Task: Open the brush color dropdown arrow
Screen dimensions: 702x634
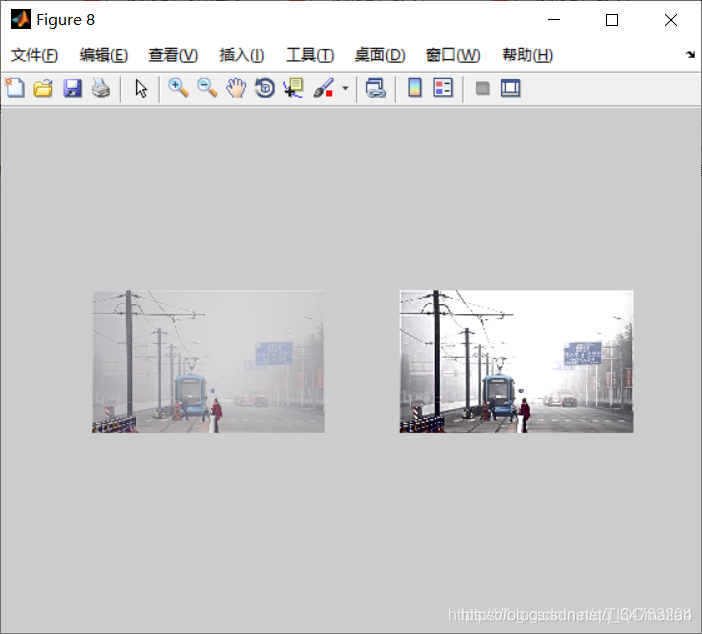Action: (x=345, y=88)
